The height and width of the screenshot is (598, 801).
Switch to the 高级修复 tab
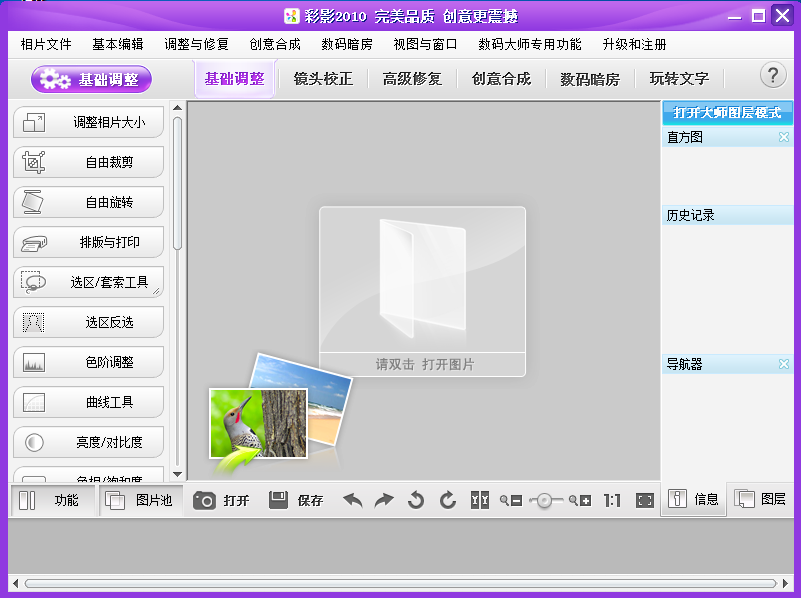(x=412, y=79)
